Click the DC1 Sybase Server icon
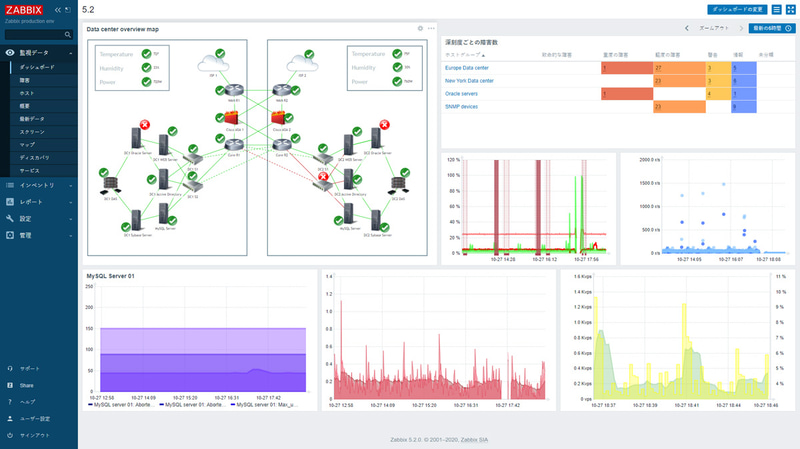Image resolution: width=800 pixels, height=449 pixels. [x=136, y=220]
